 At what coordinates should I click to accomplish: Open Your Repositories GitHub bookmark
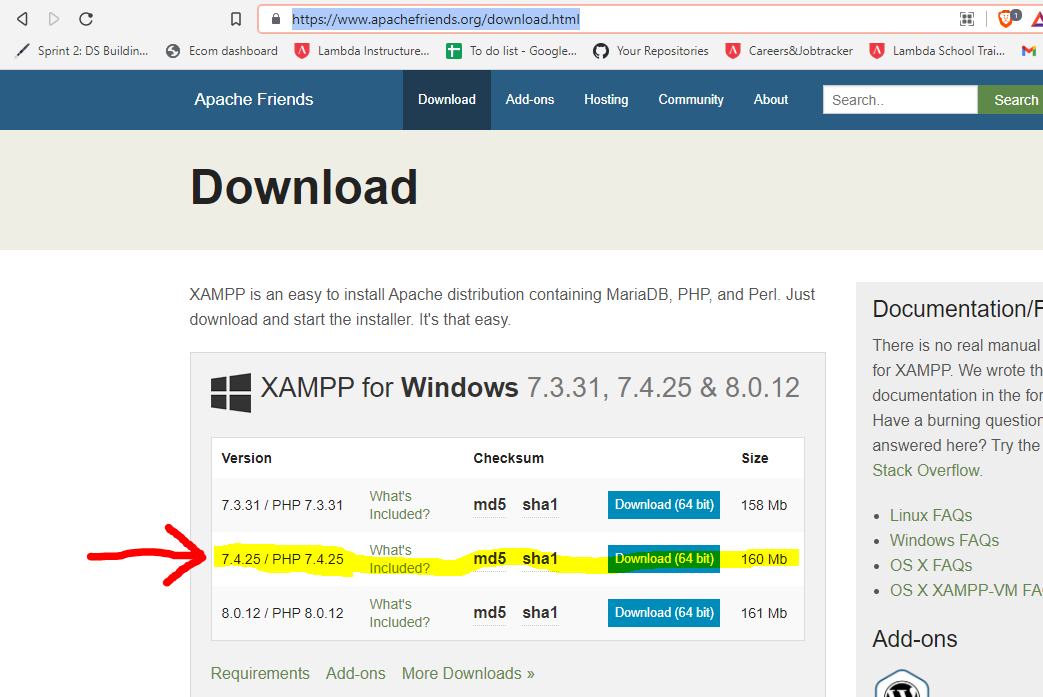(x=651, y=51)
